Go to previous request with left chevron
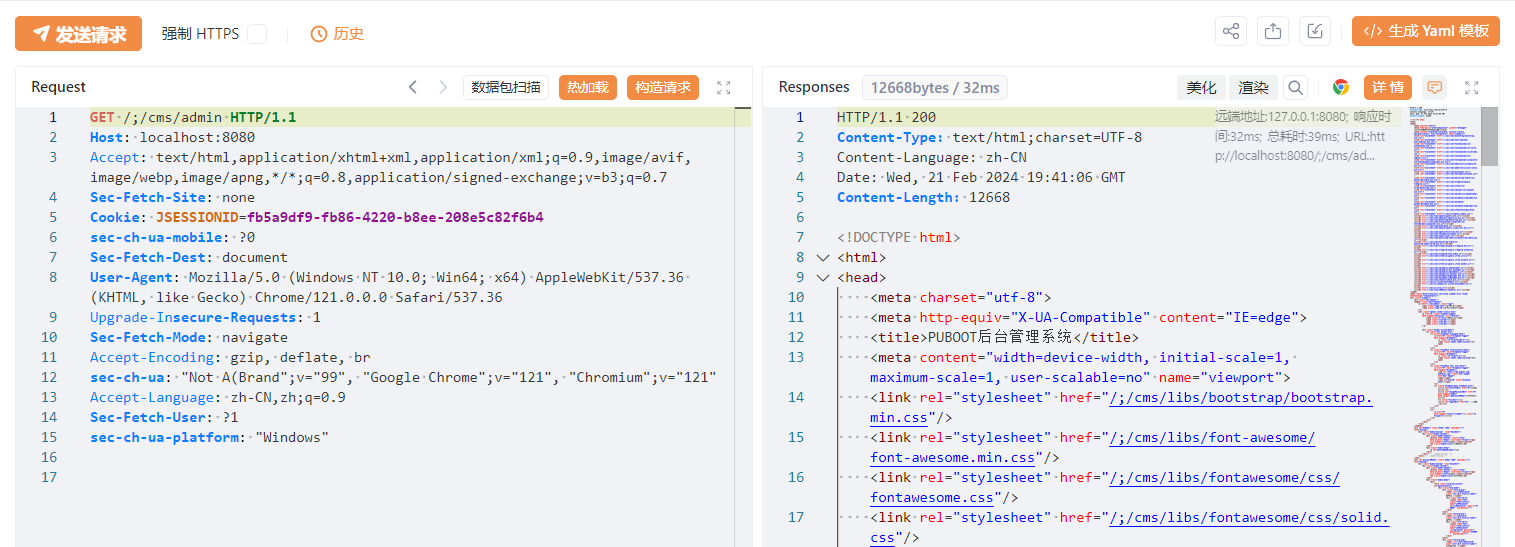This screenshot has height=547, width=1515. 413,87
